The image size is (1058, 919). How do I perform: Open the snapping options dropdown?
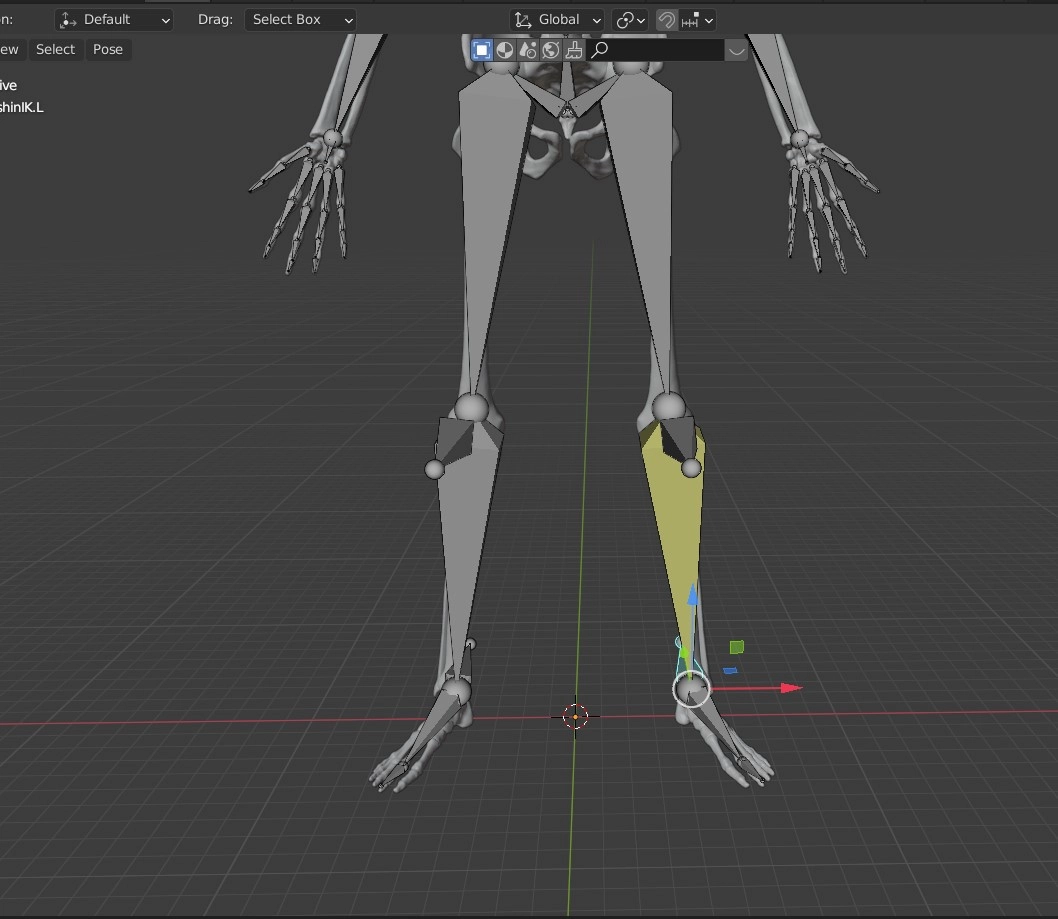[x=699, y=20]
